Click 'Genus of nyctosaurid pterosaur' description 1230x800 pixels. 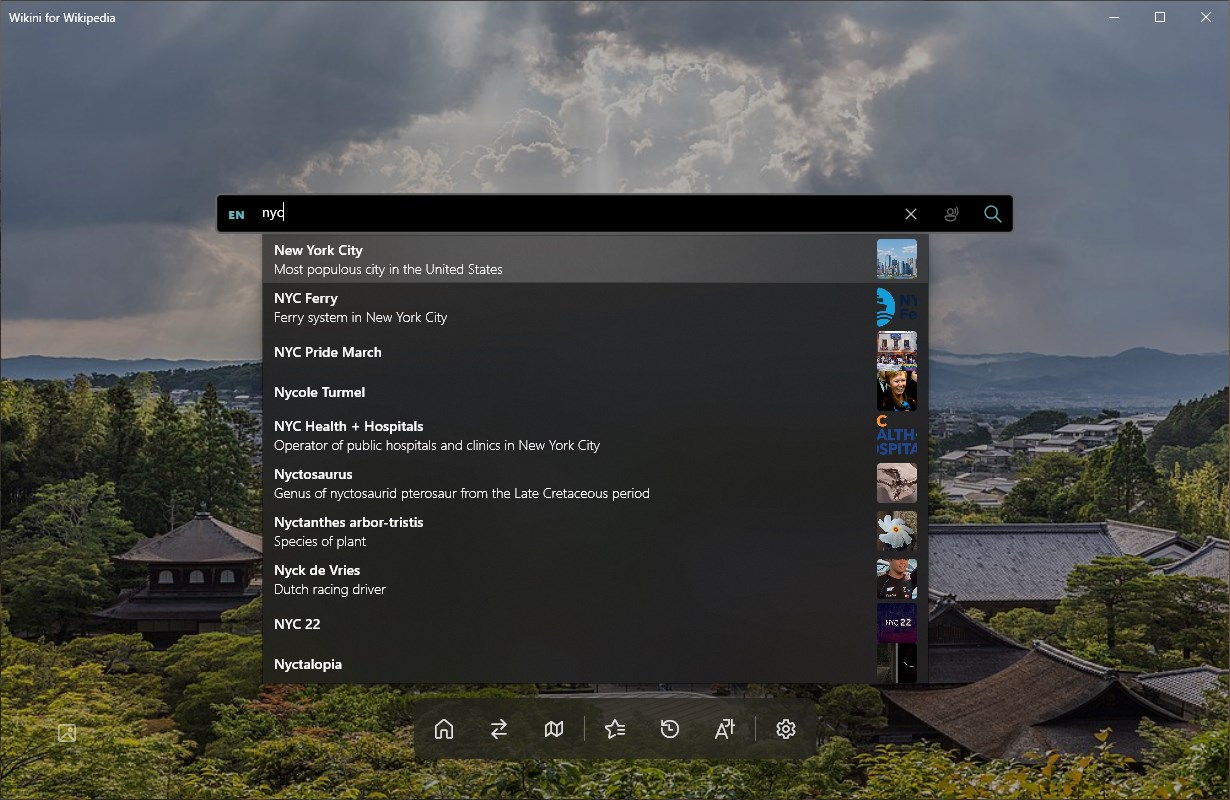tap(462, 493)
